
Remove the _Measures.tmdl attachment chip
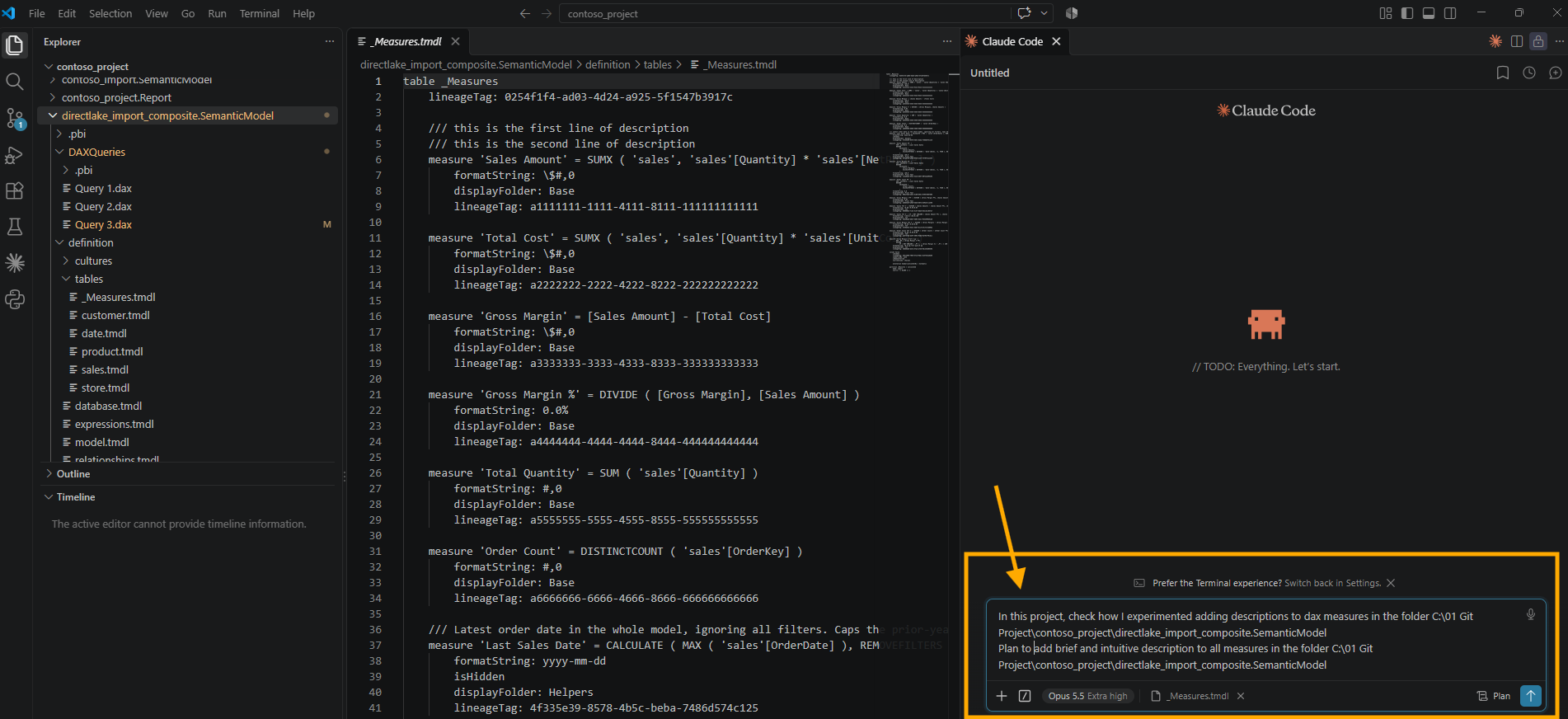coord(1241,696)
